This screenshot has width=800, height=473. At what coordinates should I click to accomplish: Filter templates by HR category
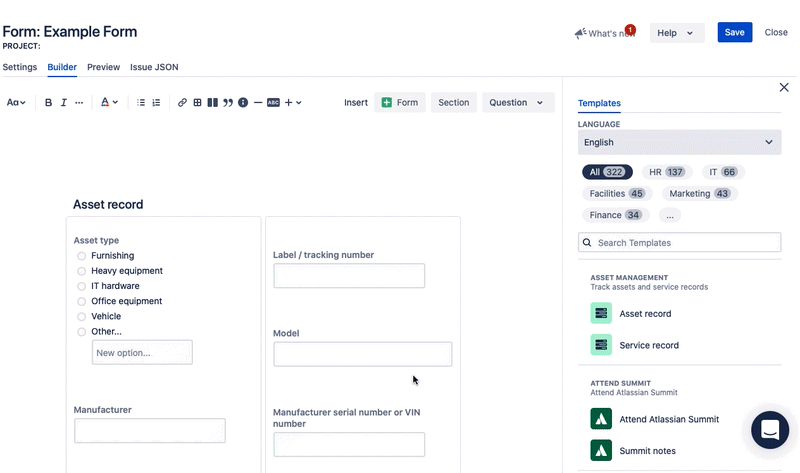pos(667,172)
